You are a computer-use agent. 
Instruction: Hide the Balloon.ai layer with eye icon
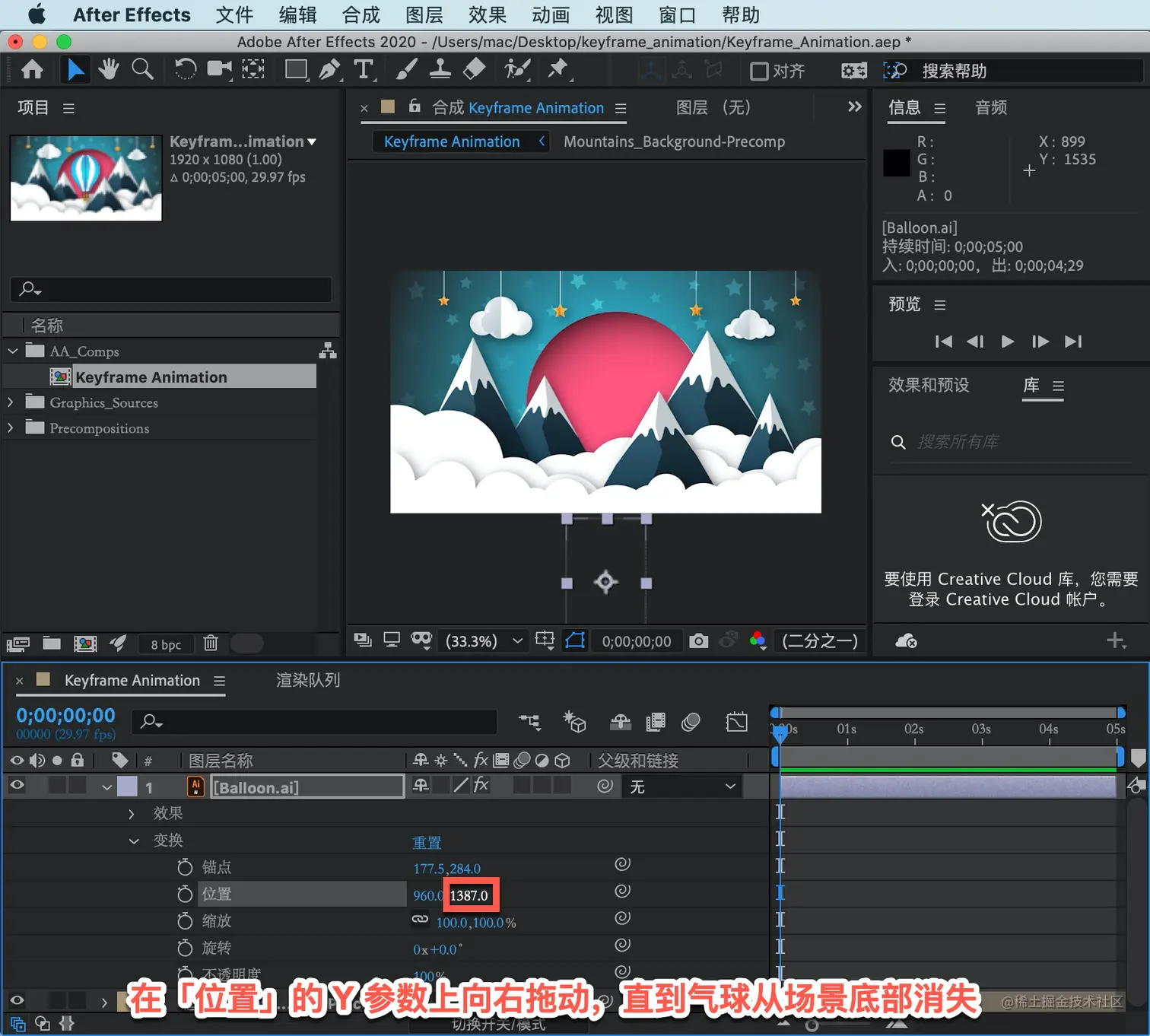point(17,785)
